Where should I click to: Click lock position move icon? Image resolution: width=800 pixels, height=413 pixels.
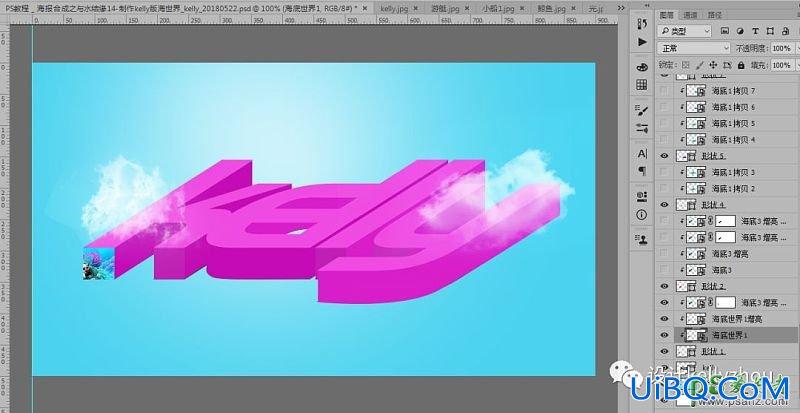coord(713,65)
